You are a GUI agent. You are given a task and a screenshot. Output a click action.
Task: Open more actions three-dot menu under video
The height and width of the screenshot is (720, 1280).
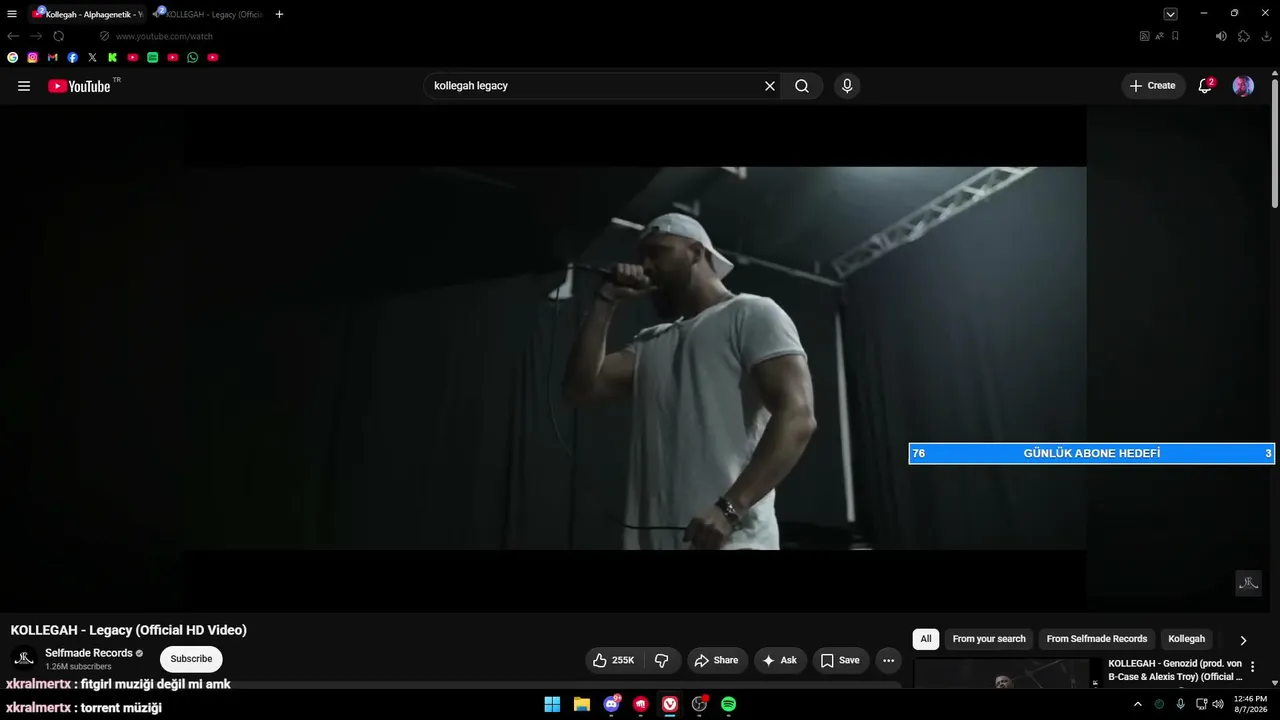pyautogui.click(x=888, y=660)
